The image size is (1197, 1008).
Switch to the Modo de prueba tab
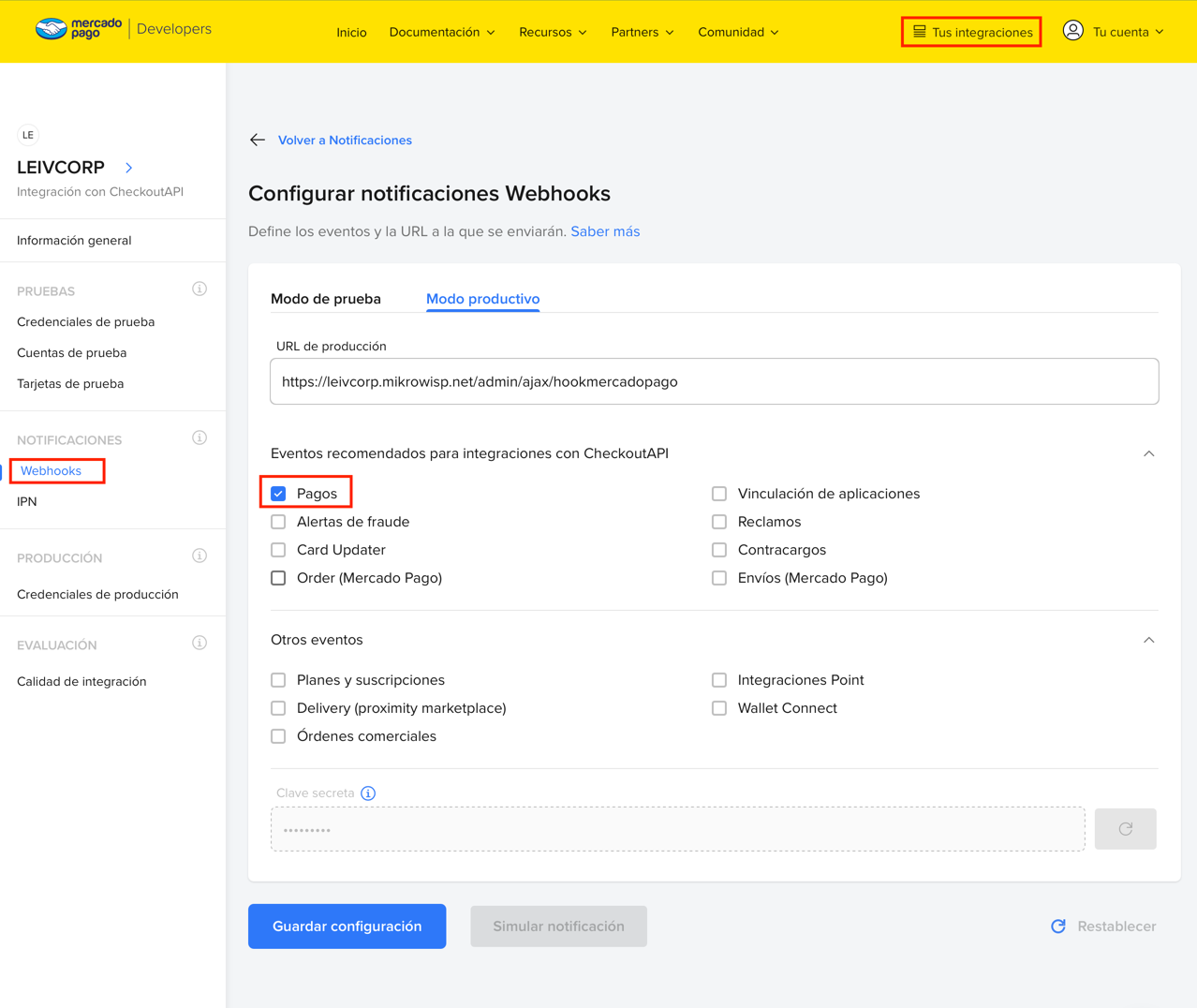(326, 299)
